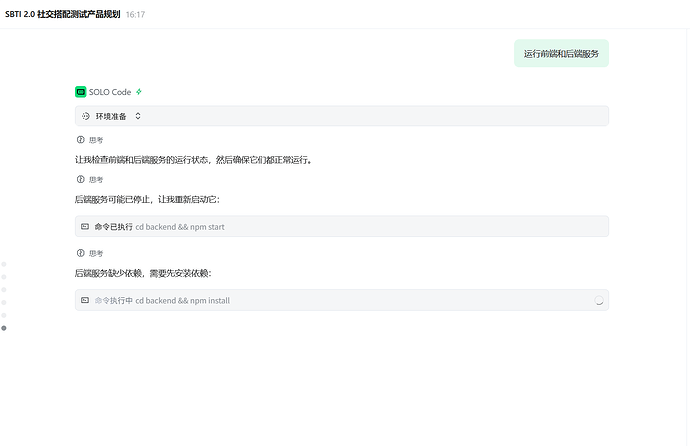
Task: Click the SOLO Code agent name label
Action: (x=110, y=92)
